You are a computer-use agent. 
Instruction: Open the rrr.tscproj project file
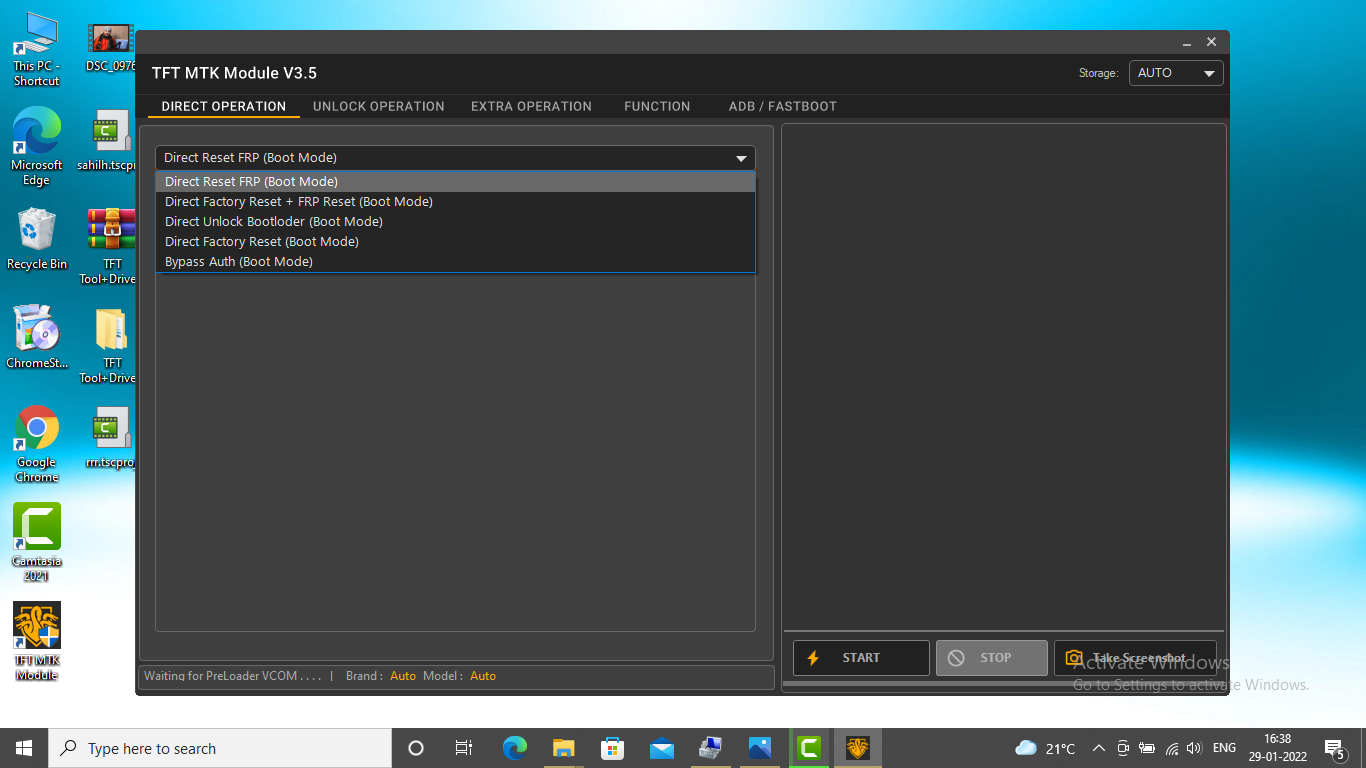110,438
